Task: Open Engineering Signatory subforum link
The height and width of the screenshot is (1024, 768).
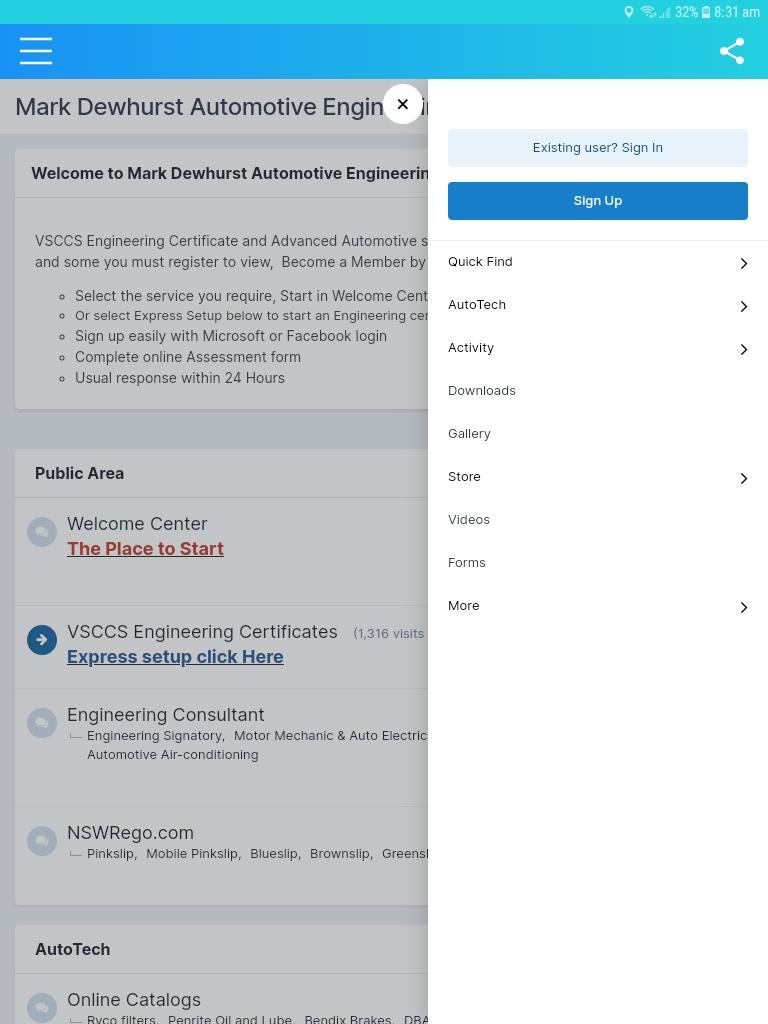Action: point(155,736)
